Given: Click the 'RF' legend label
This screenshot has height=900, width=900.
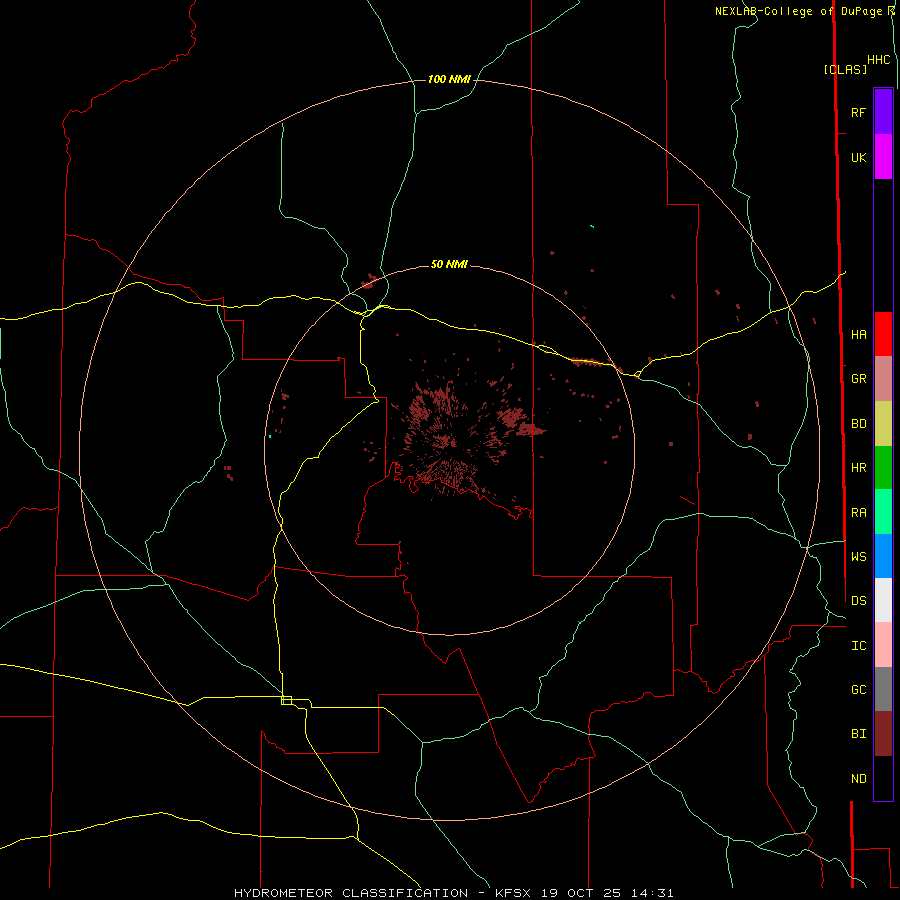Looking at the screenshot, I should coord(859,112).
